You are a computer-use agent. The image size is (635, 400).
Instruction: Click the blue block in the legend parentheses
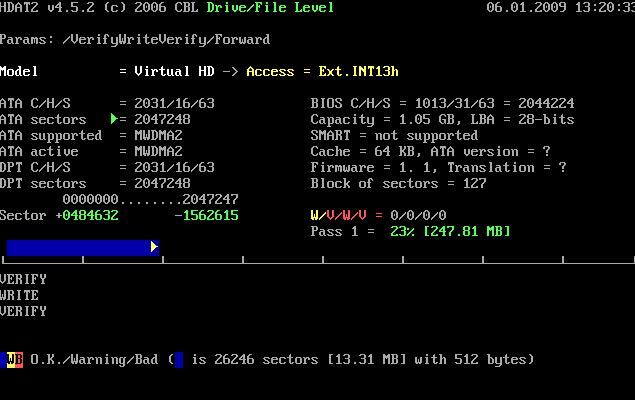coord(179,360)
